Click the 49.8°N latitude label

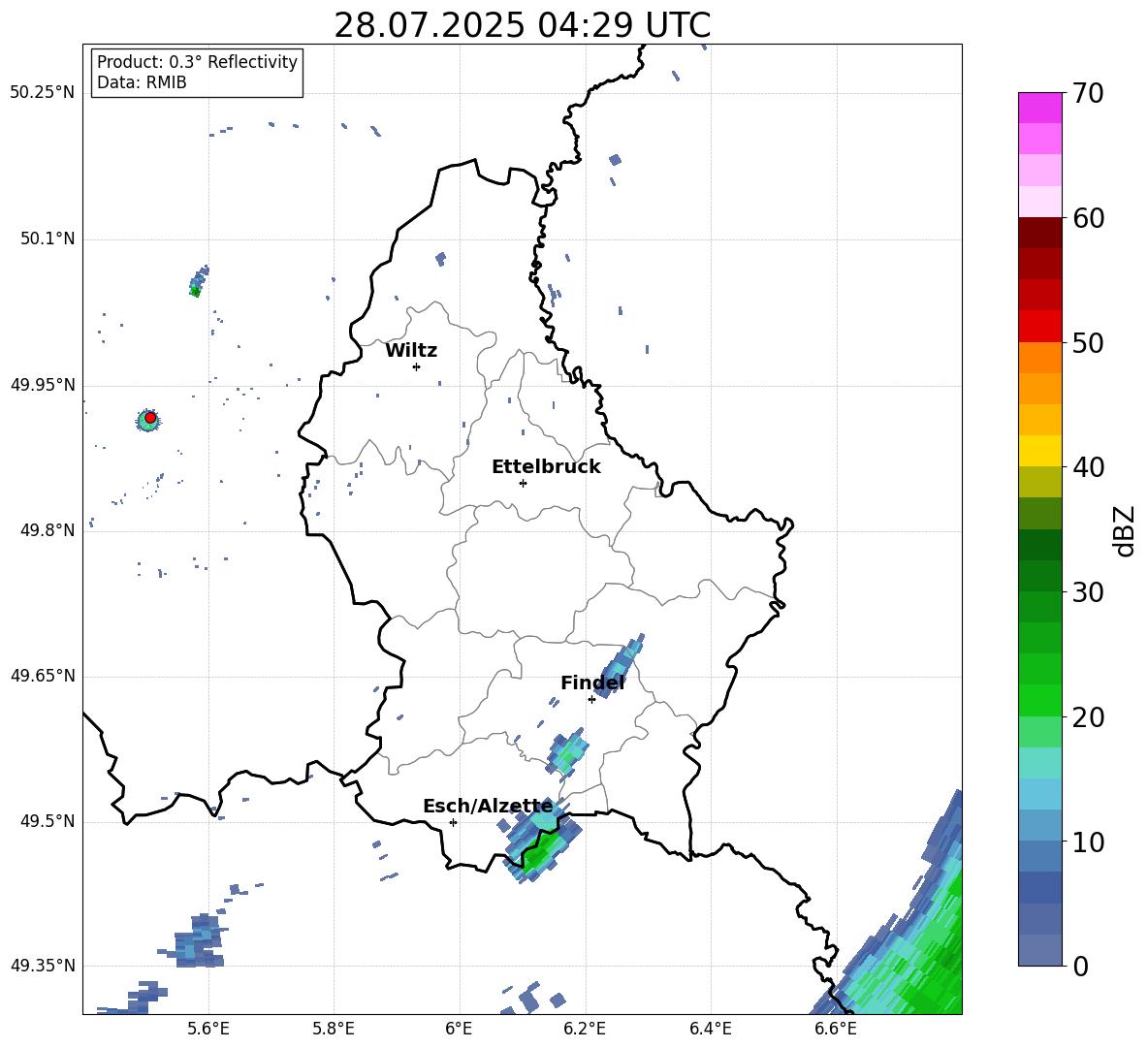[48, 530]
